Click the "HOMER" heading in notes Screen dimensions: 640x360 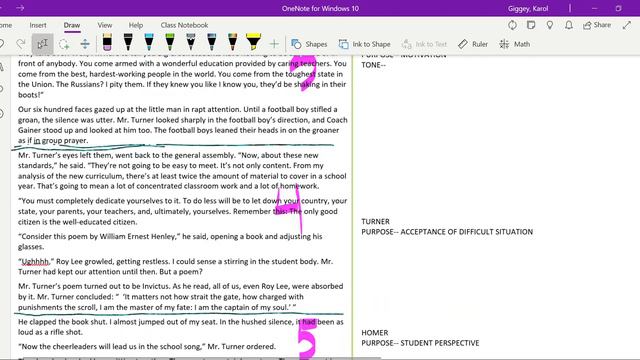click(374, 333)
